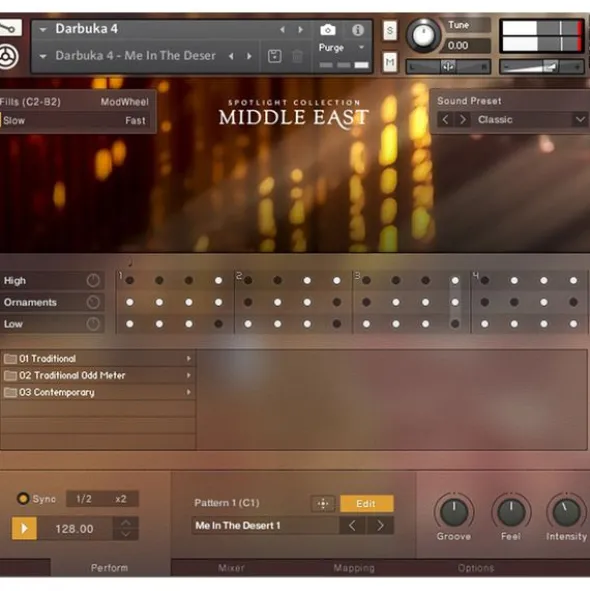Mute the instrument with M button

click(390, 62)
